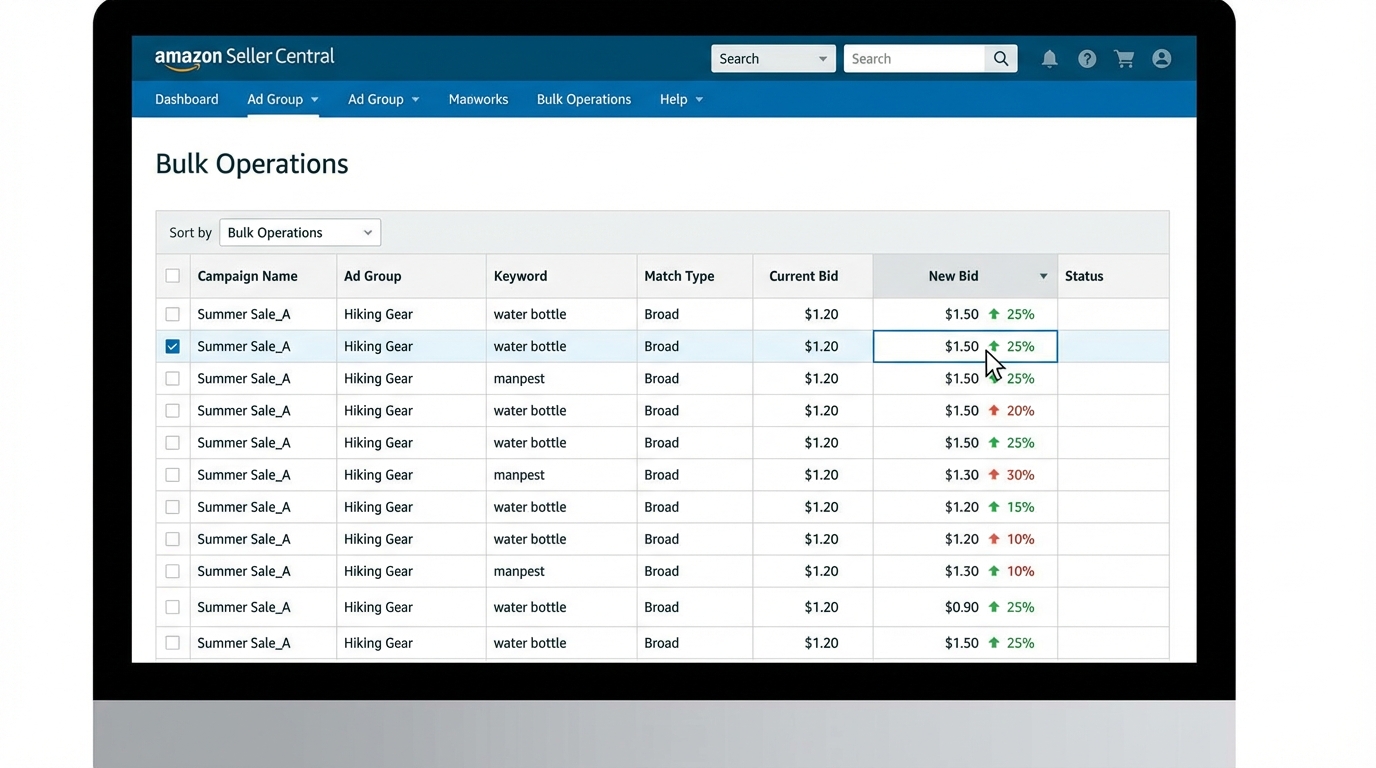Image resolution: width=1376 pixels, height=768 pixels.
Task: Click the Campaign Name column header
Action: 247,276
